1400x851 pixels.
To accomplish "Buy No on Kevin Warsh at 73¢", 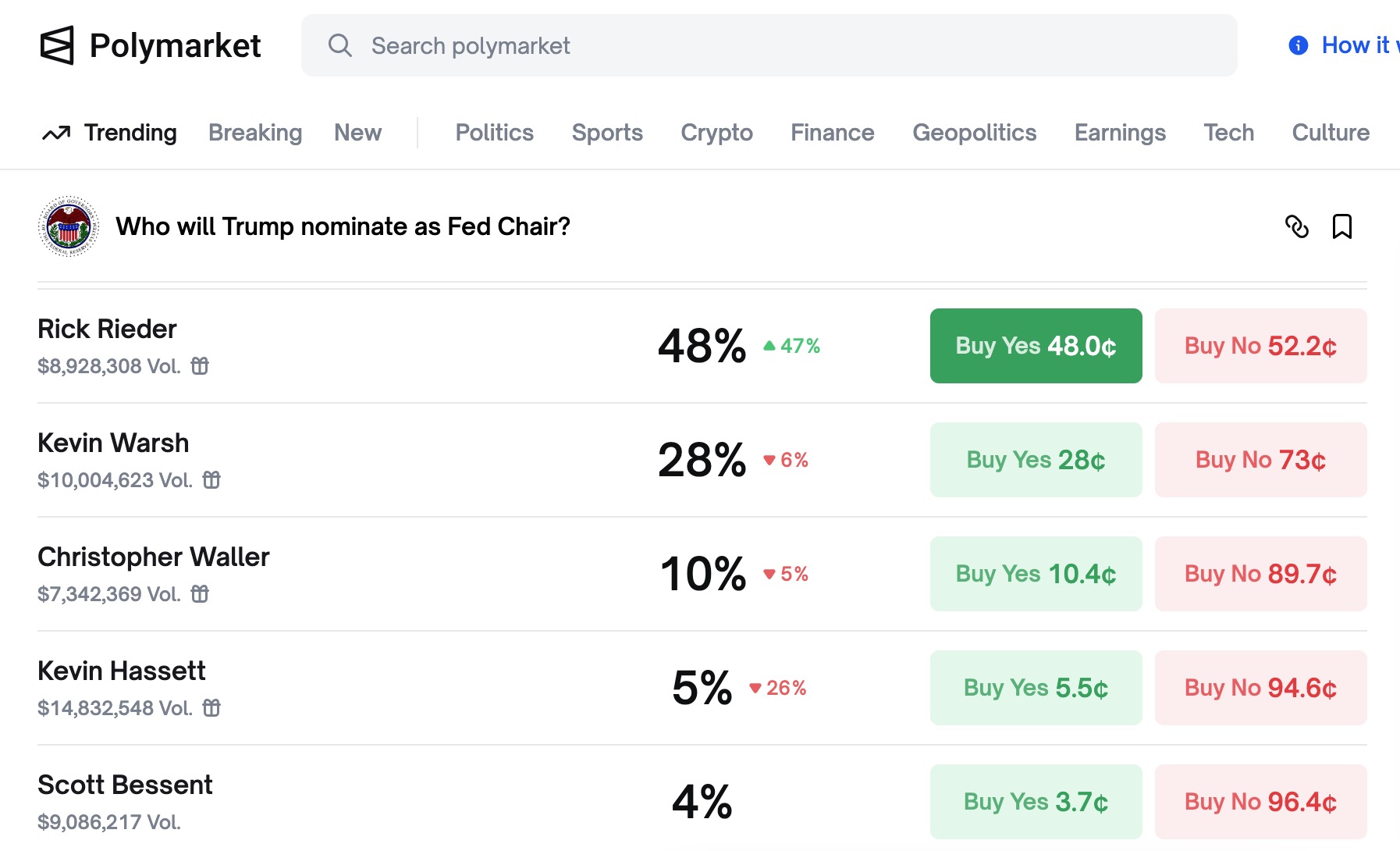I will (1260, 460).
